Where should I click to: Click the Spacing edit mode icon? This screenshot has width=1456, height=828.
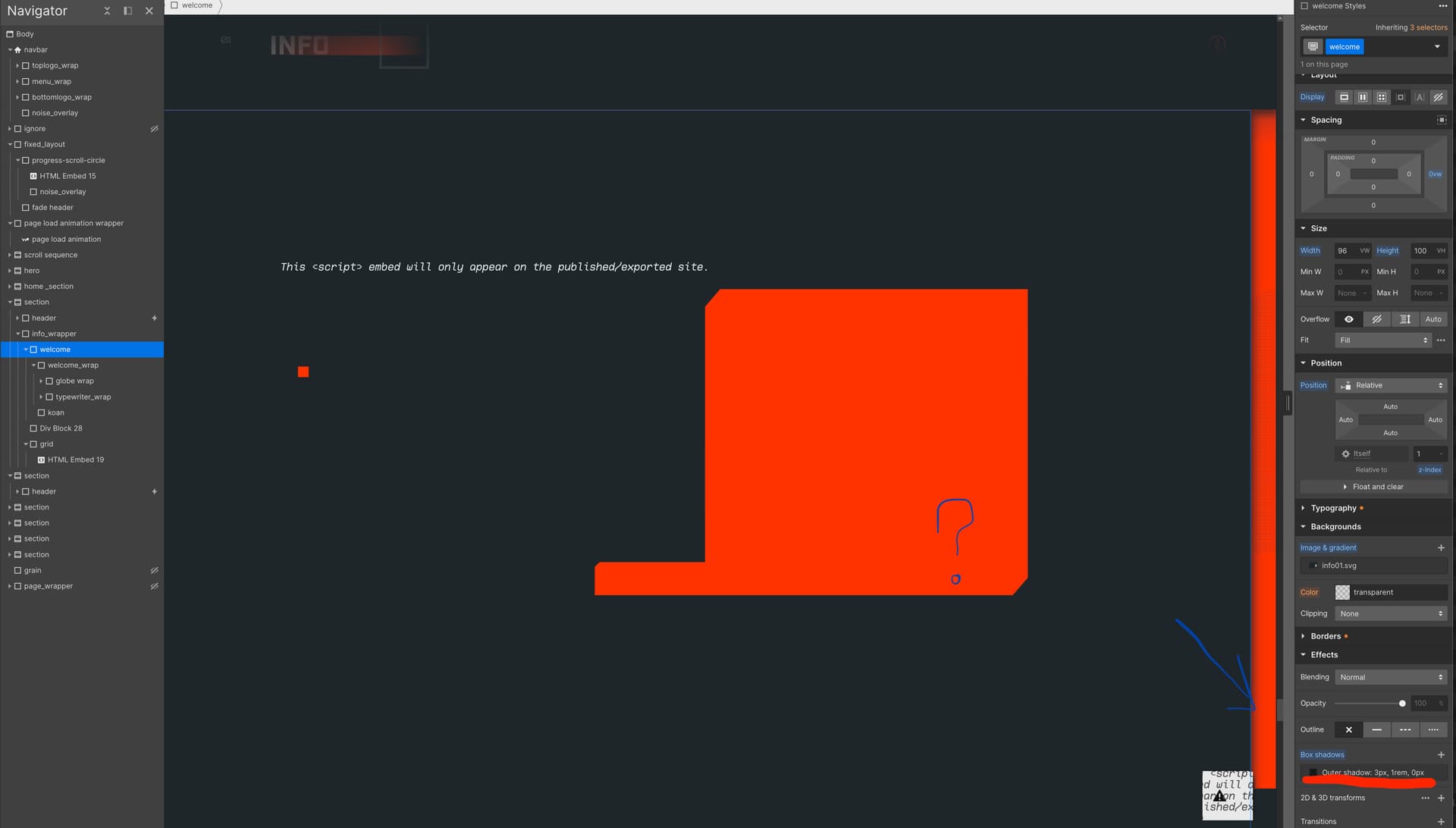(1442, 120)
